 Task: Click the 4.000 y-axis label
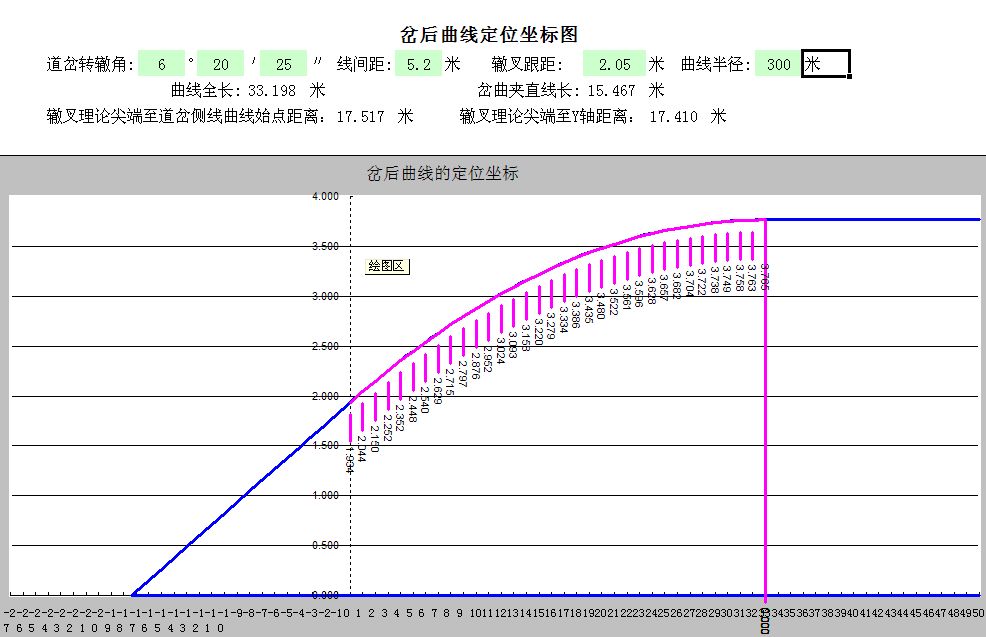point(325,196)
